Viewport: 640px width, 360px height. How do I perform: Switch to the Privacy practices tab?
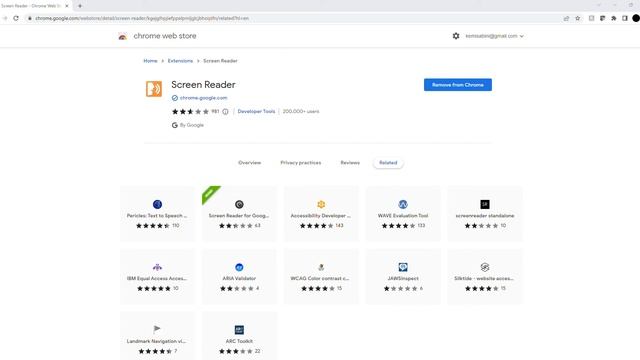click(x=301, y=162)
